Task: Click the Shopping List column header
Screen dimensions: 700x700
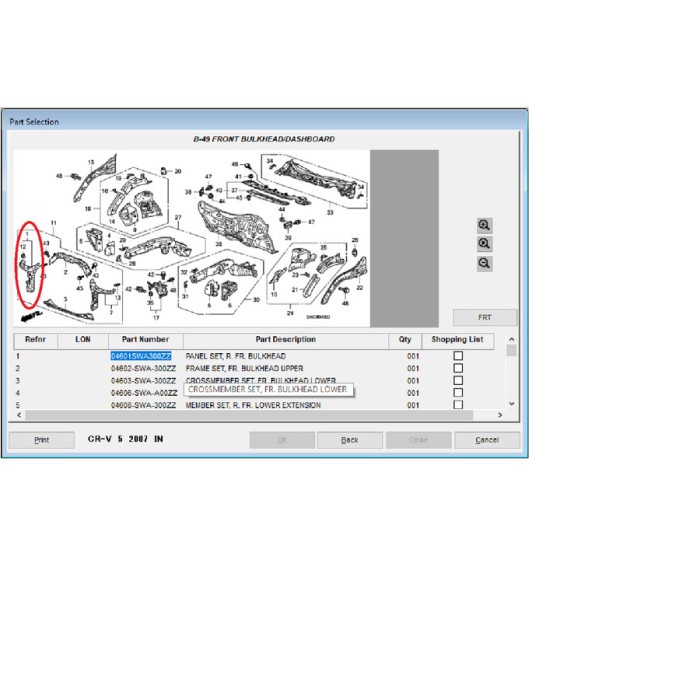Action: (458, 340)
